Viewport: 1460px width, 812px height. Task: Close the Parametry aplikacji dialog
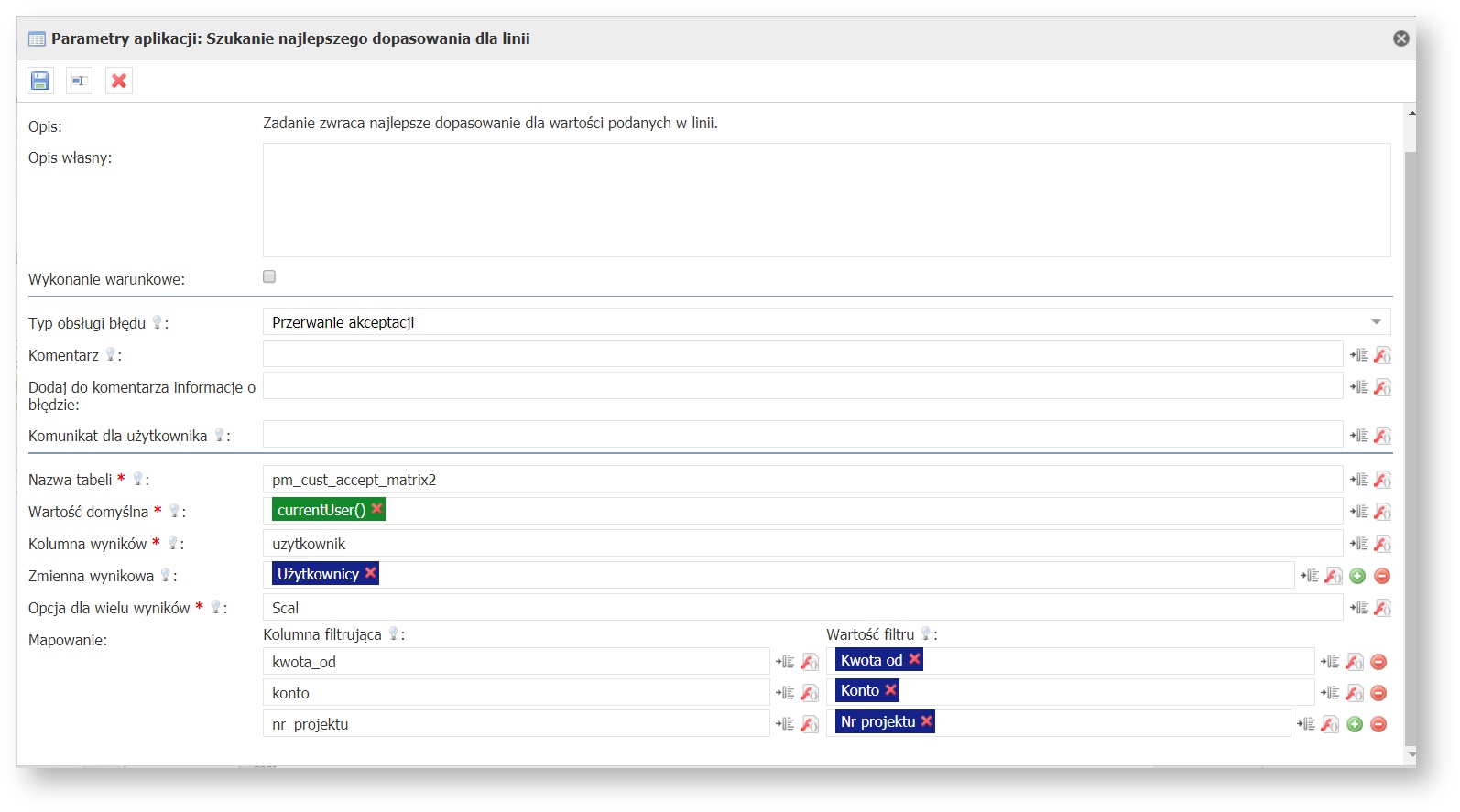1400,38
